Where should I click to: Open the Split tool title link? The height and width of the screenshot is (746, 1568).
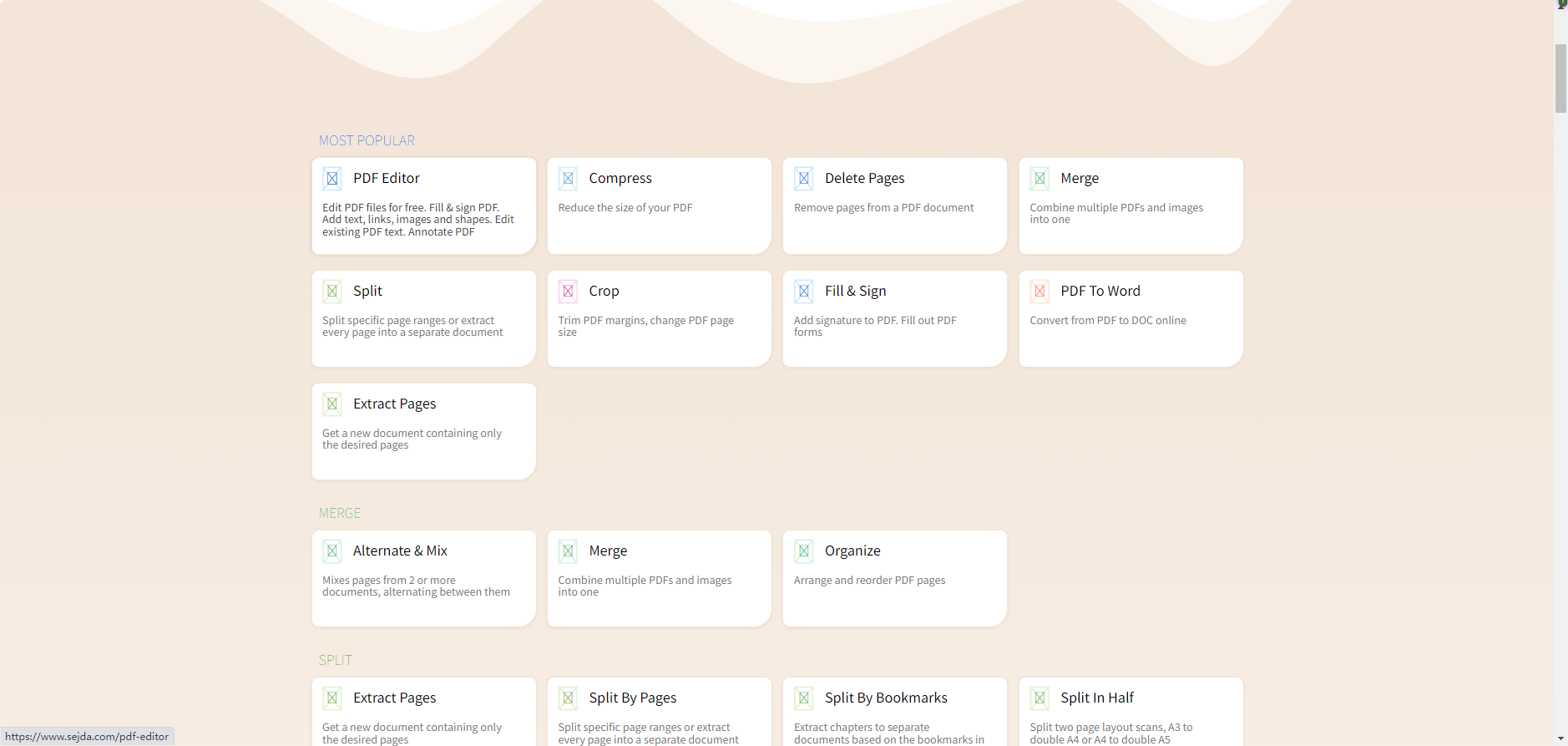(x=367, y=291)
